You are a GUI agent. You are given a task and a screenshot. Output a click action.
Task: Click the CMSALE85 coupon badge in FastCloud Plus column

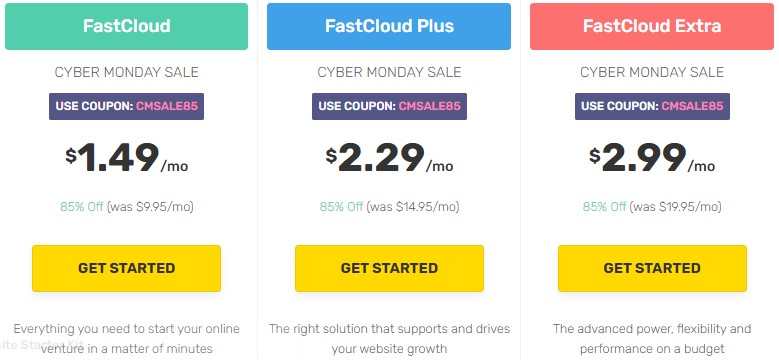click(389, 106)
